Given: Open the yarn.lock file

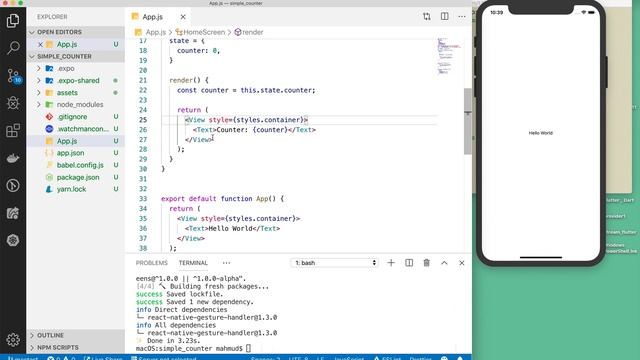Looking at the screenshot, I should click(76, 189).
